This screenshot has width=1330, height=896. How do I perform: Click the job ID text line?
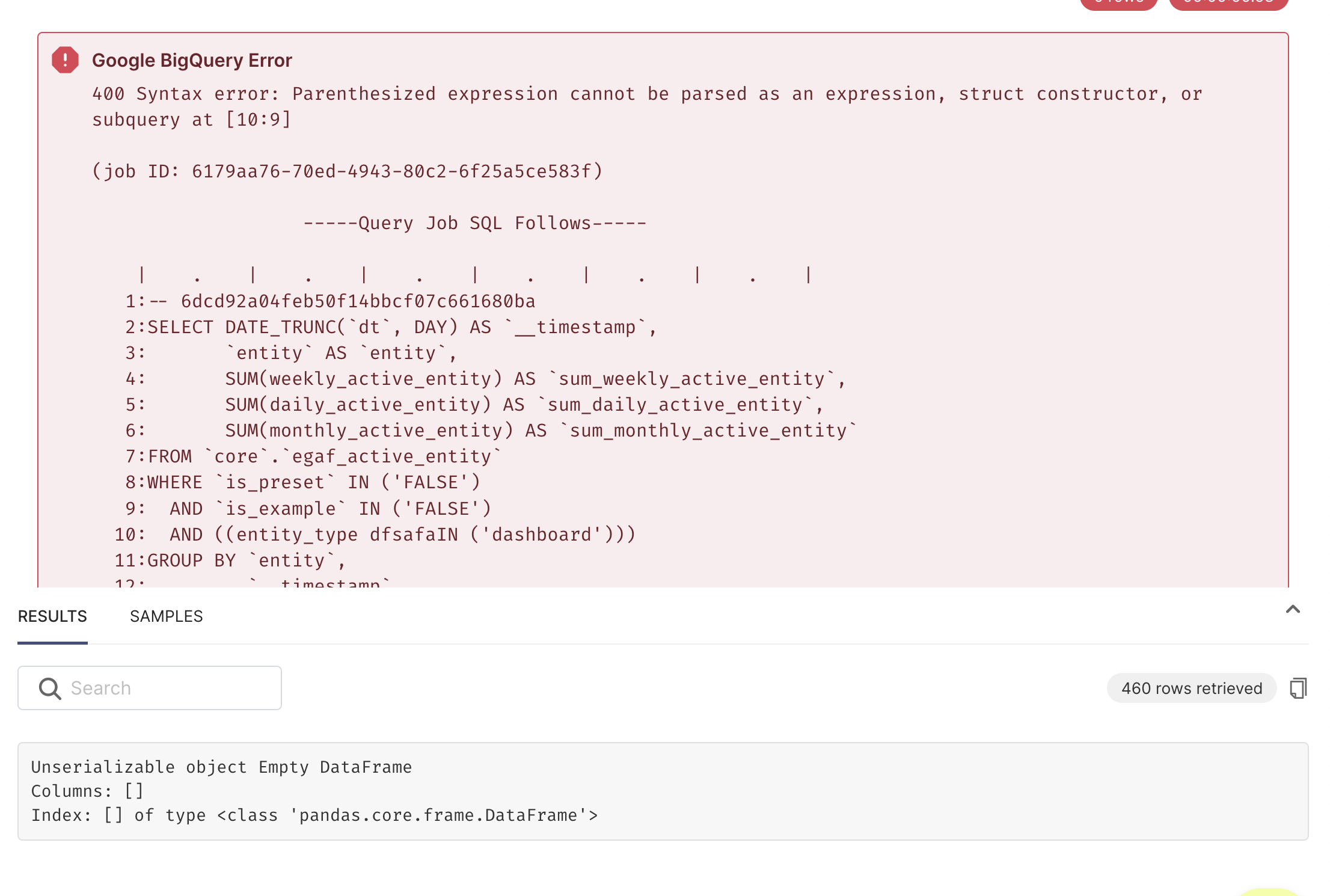pyautogui.click(x=347, y=171)
